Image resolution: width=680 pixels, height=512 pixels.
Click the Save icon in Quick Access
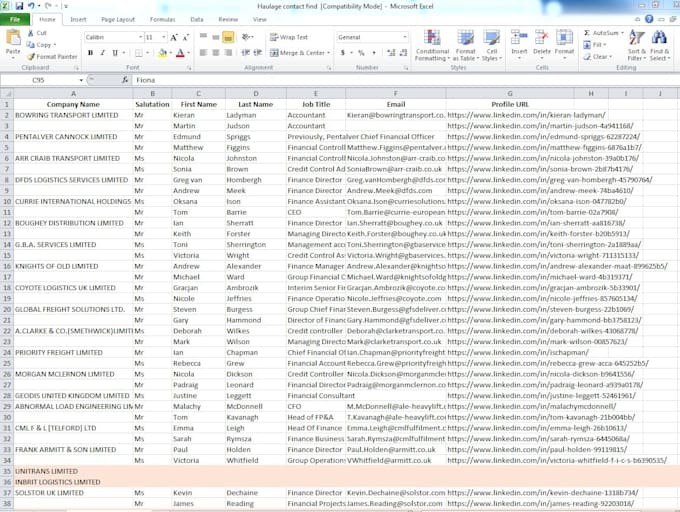20,6
